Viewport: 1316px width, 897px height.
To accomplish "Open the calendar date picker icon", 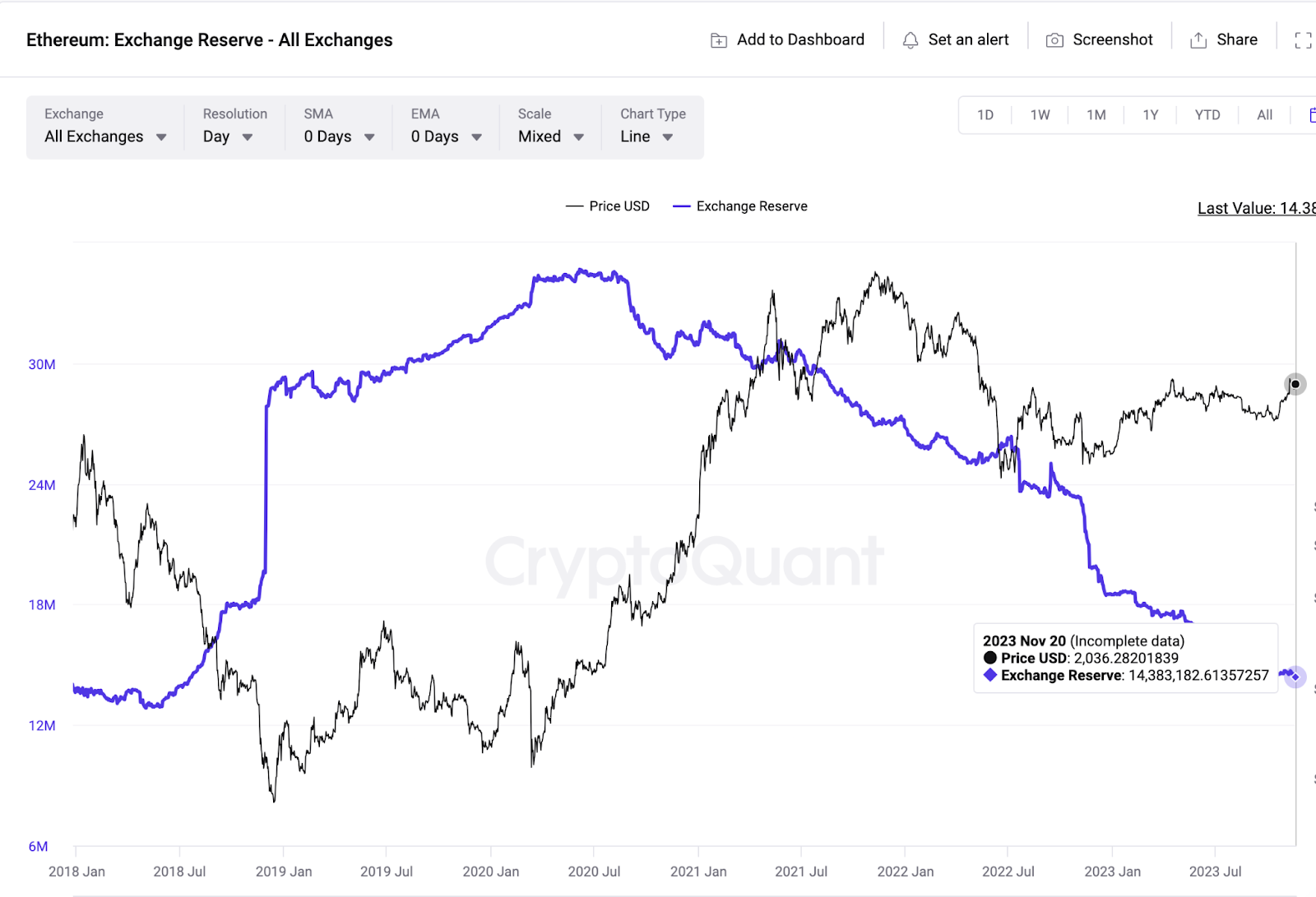I will pyautogui.click(x=1312, y=115).
